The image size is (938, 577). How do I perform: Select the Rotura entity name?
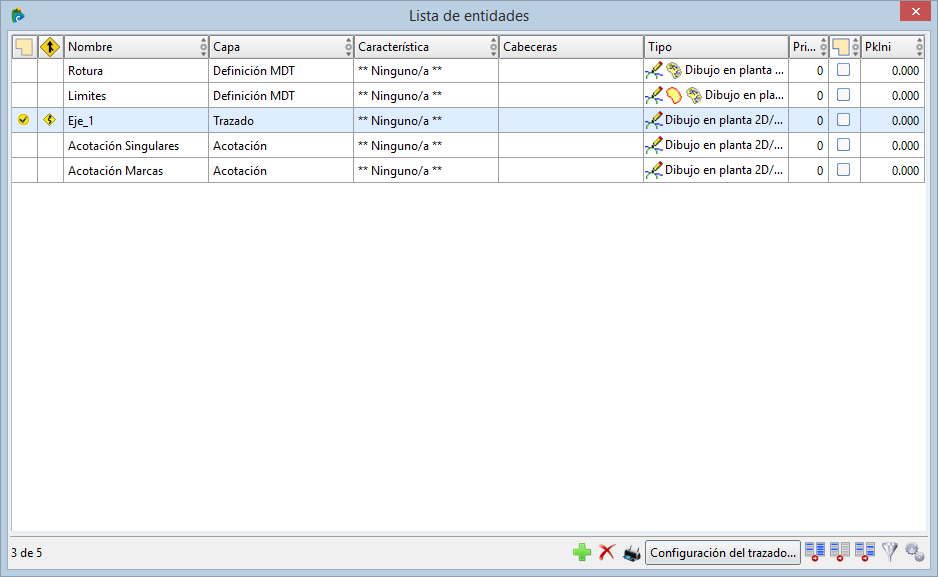(86, 71)
